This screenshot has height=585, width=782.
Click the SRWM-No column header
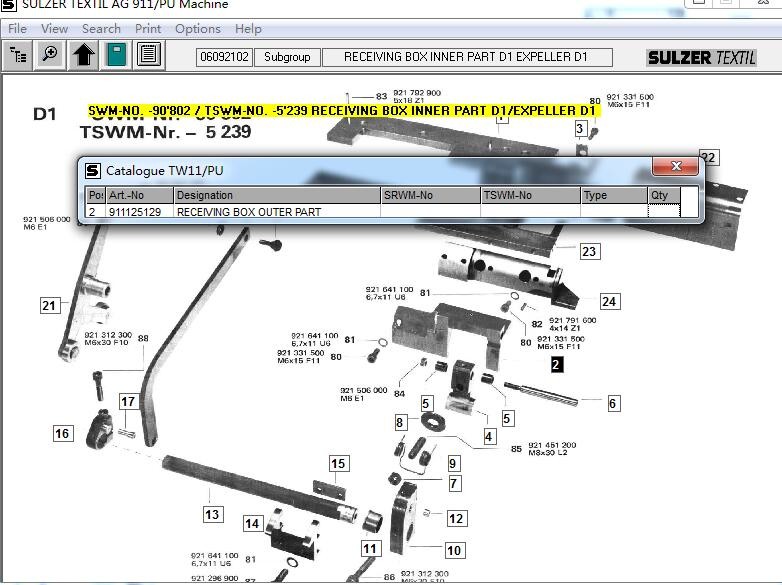[x=430, y=195]
